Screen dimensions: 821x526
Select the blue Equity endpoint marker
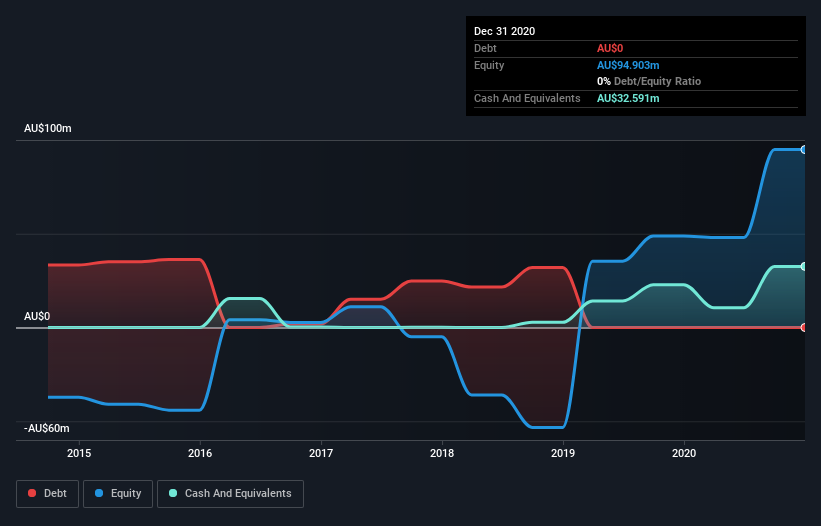[804, 150]
